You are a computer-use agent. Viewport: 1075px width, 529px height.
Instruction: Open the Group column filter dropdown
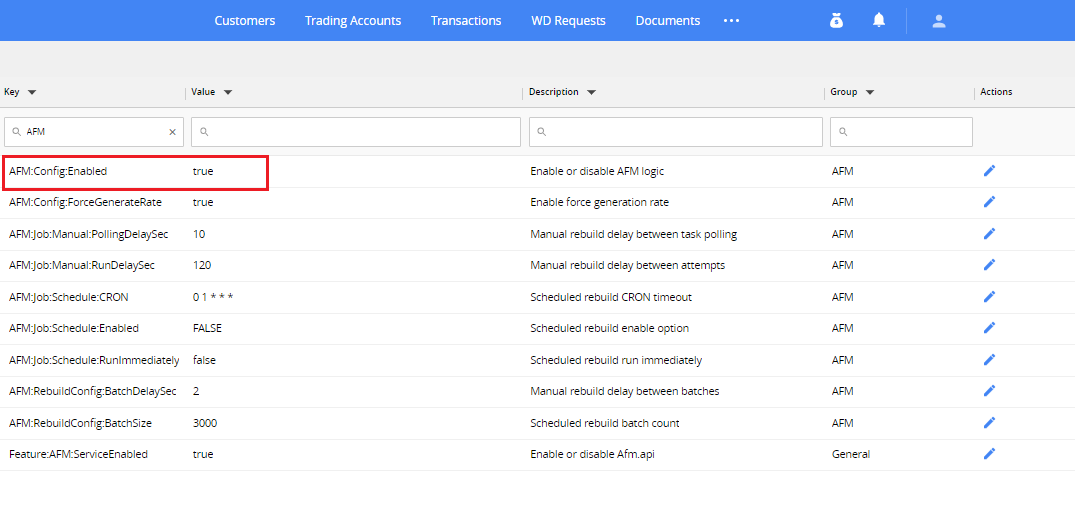pyautogui.click(x=869, y=92)
